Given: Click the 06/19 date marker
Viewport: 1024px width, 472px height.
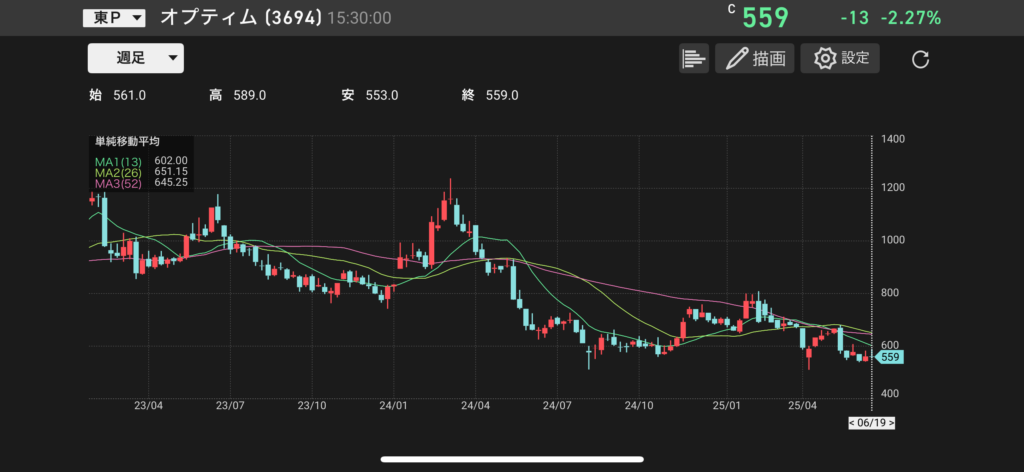Looking at the screenshot, I should coord(871,423).
